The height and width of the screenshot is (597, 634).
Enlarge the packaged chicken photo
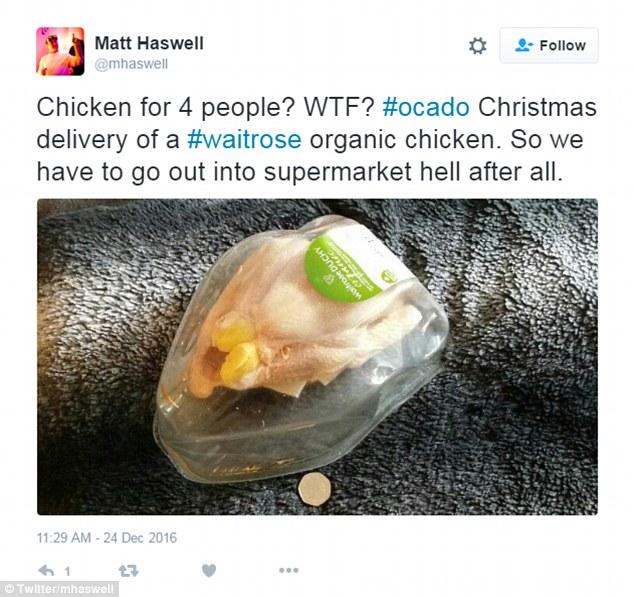click(x=317, y=357)
